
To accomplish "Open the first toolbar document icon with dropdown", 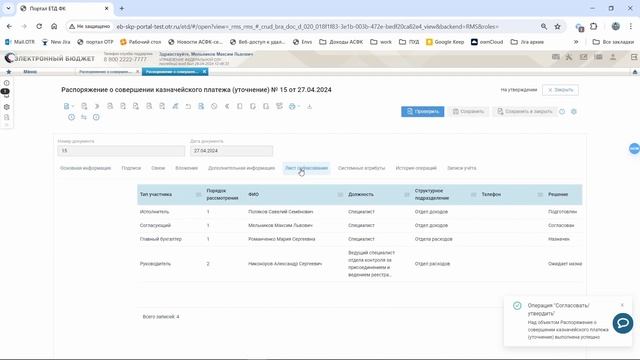I will (68, 107).
